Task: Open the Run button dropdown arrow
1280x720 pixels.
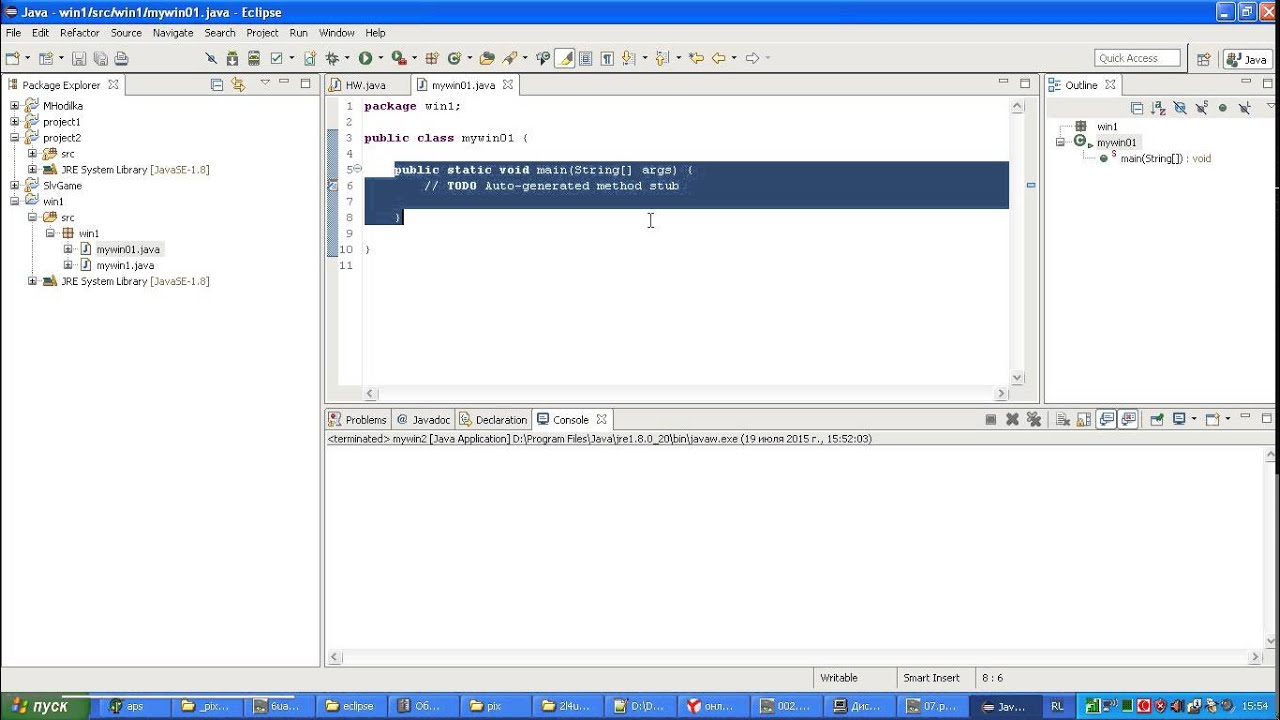Action: (380, 59)
